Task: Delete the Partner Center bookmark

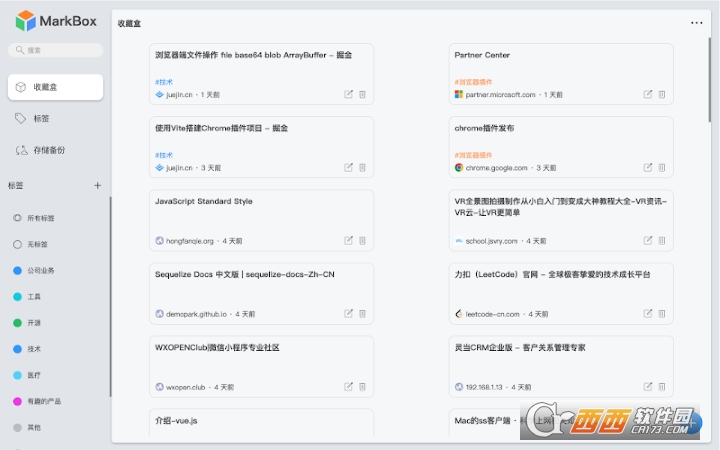Action: point(662,94)
